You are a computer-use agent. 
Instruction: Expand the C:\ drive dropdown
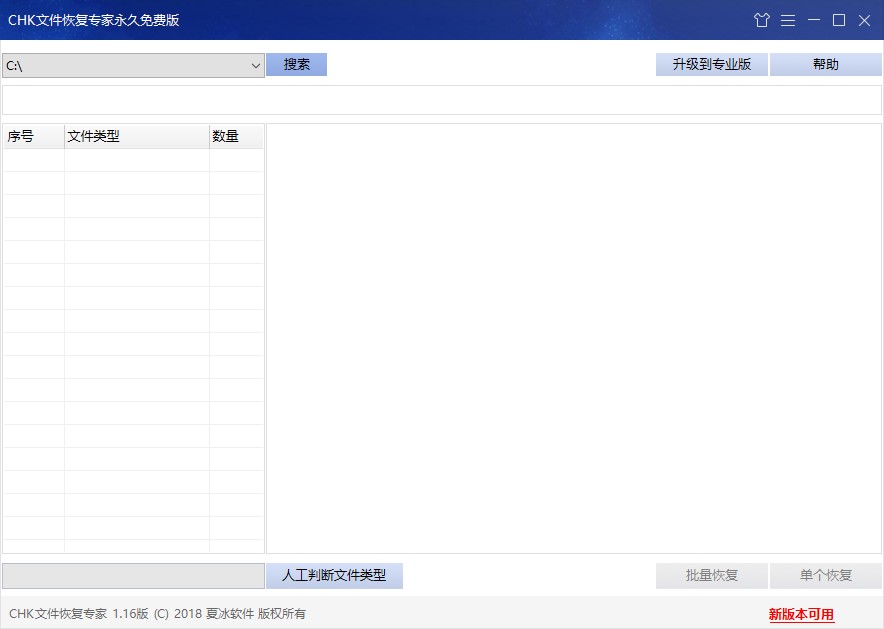(x=255, y=66)
